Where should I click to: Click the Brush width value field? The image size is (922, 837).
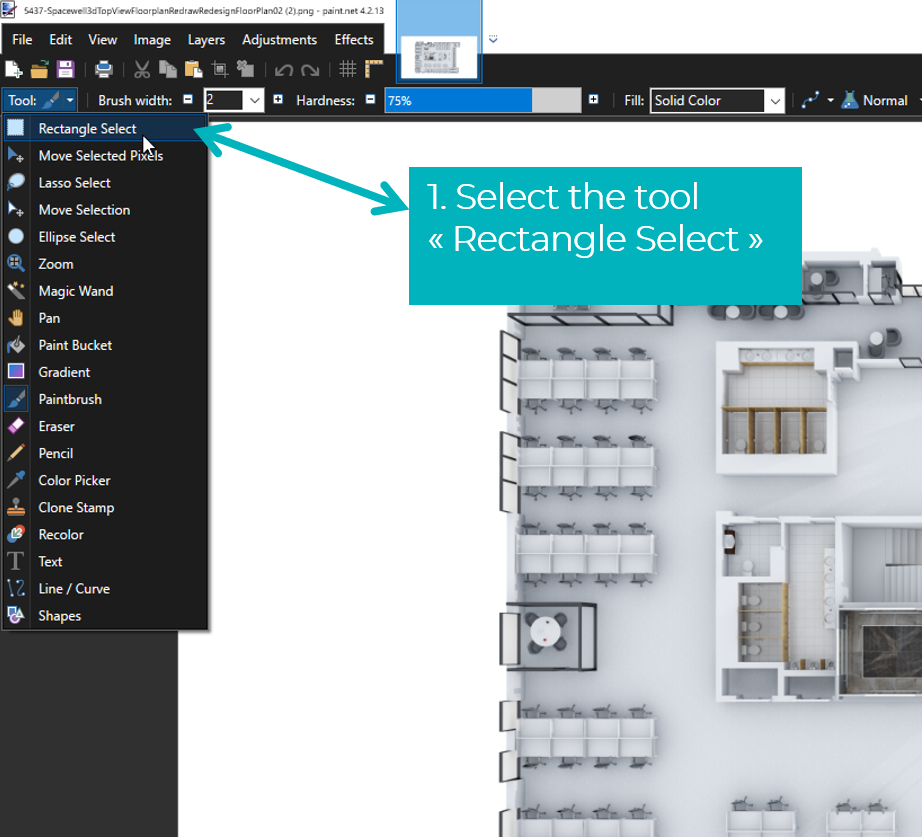[x=223, y=101]
